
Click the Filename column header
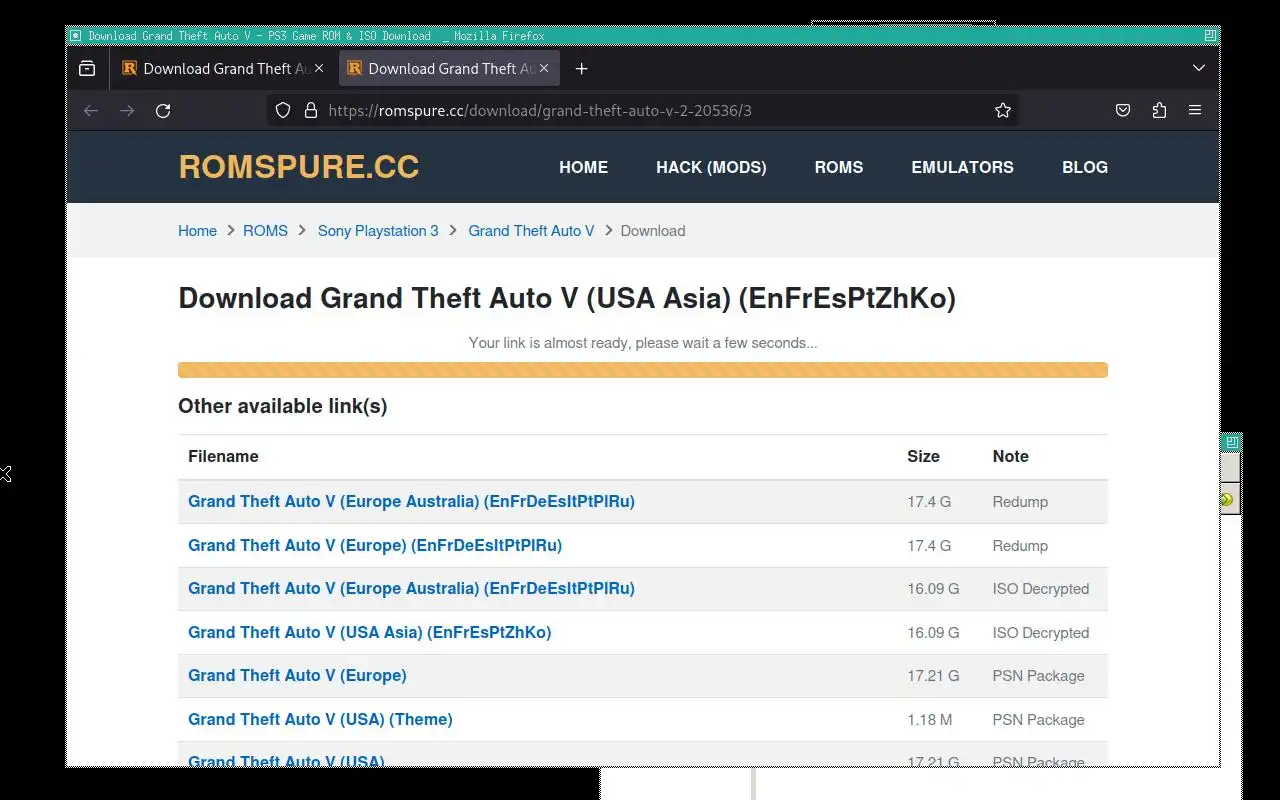pyautogui.click(x=223, y=457)
